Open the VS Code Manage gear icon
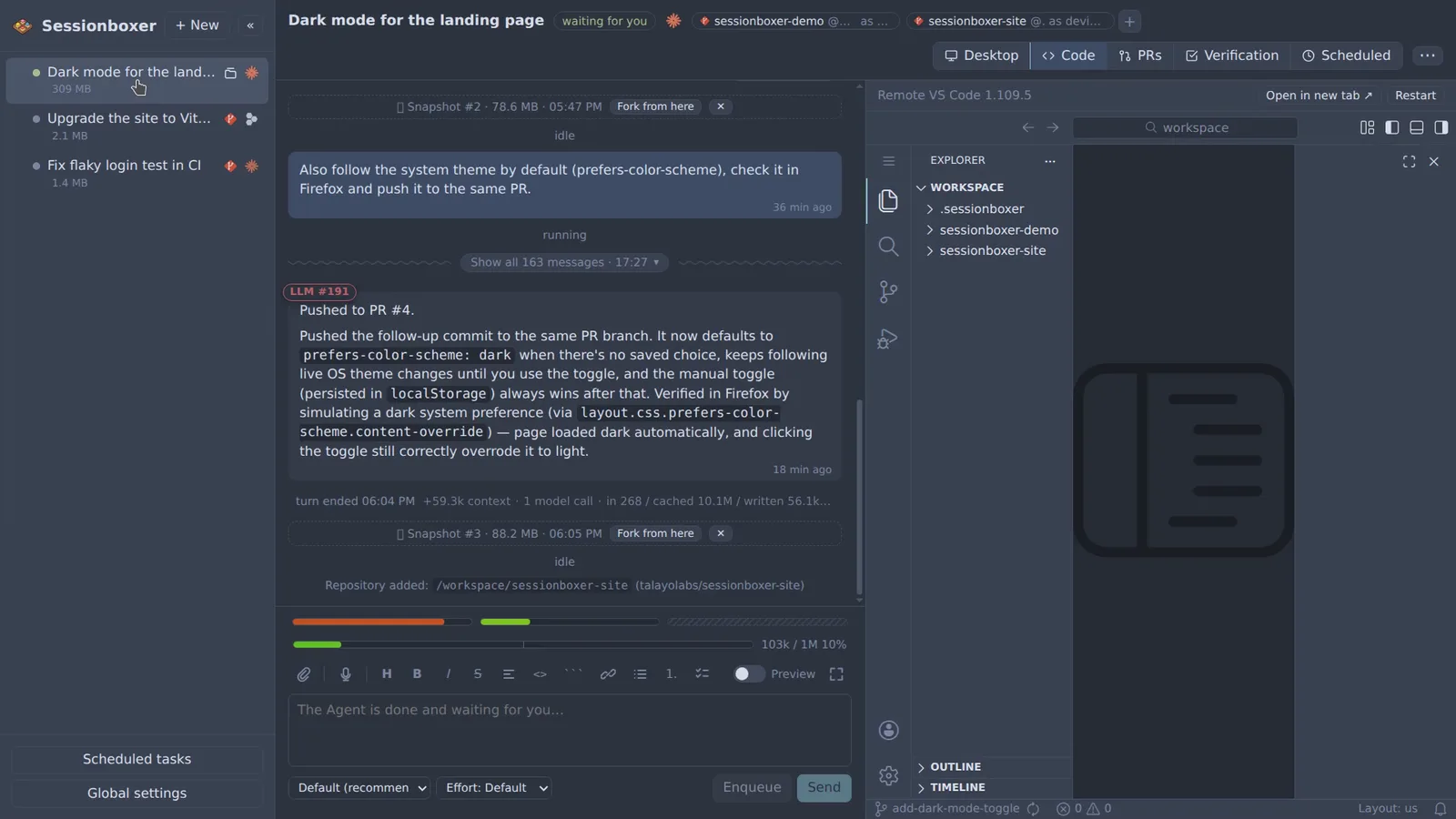1456x819 pixels. 889,775
